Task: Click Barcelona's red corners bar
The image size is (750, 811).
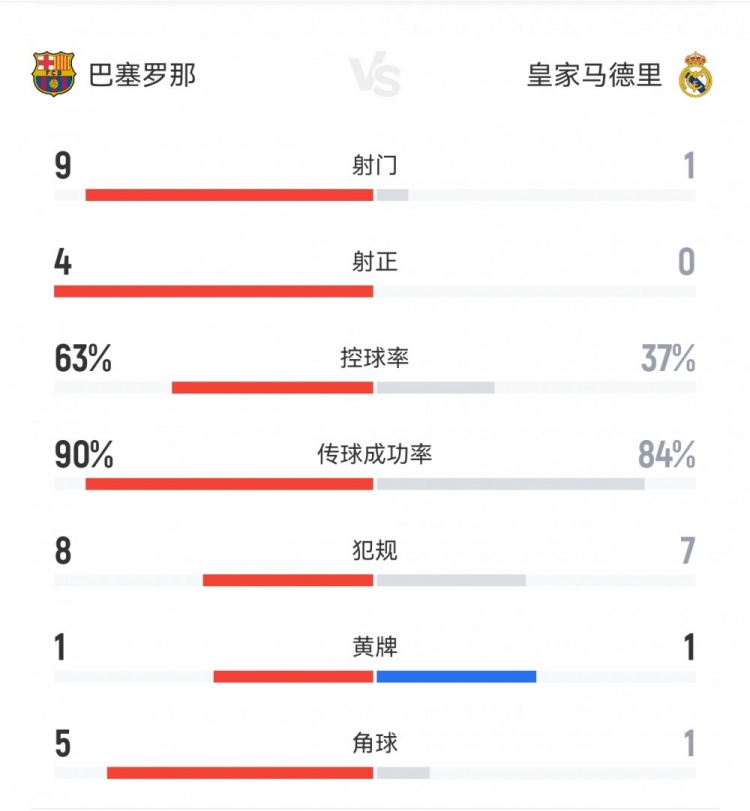Action: click(x=240, y=772)
